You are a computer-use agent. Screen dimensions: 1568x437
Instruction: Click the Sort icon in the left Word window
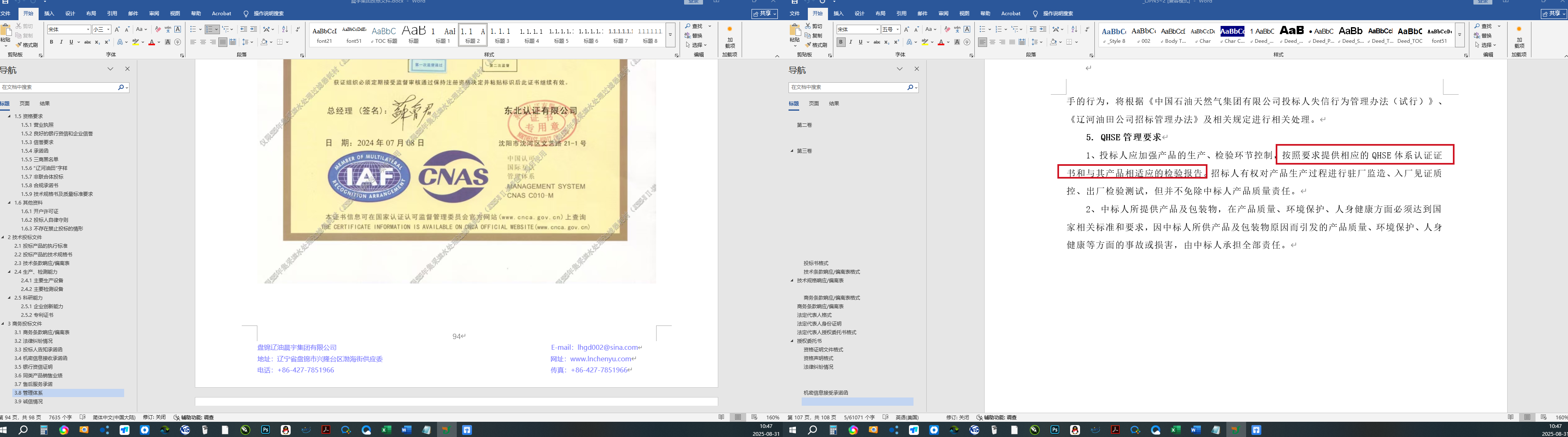[x=285, y=29]
